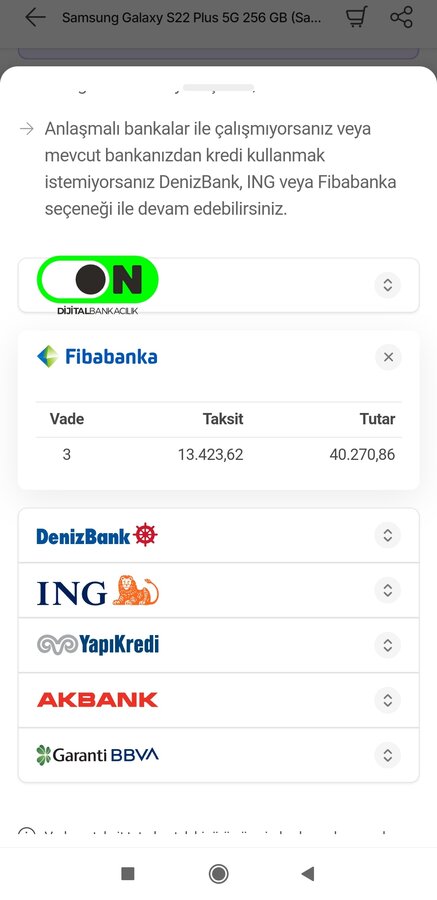437x900 pixels.
Task: Tap the Android recent apps square button
Action: 128,874
